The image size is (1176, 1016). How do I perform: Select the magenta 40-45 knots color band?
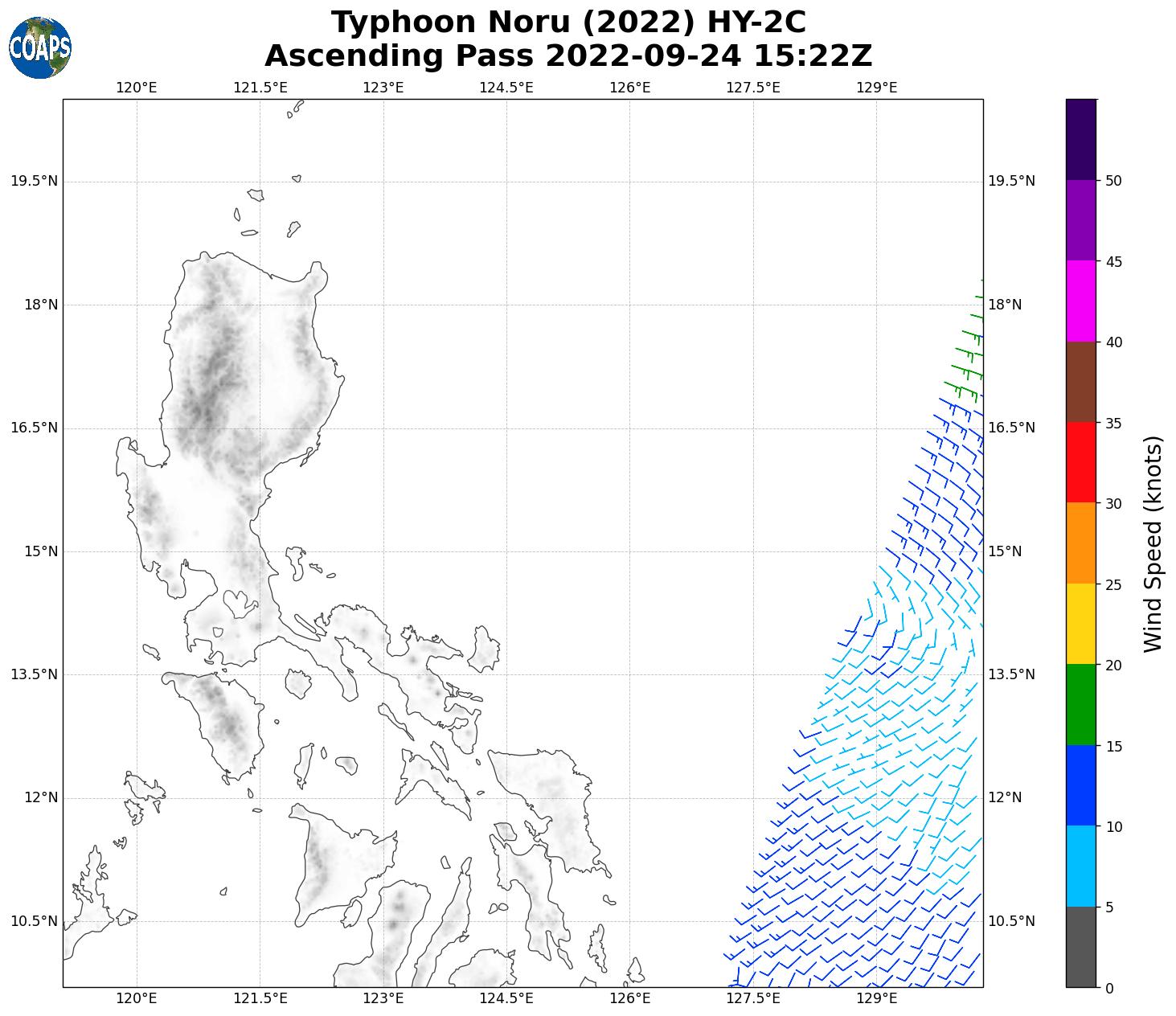point(1080,301)
